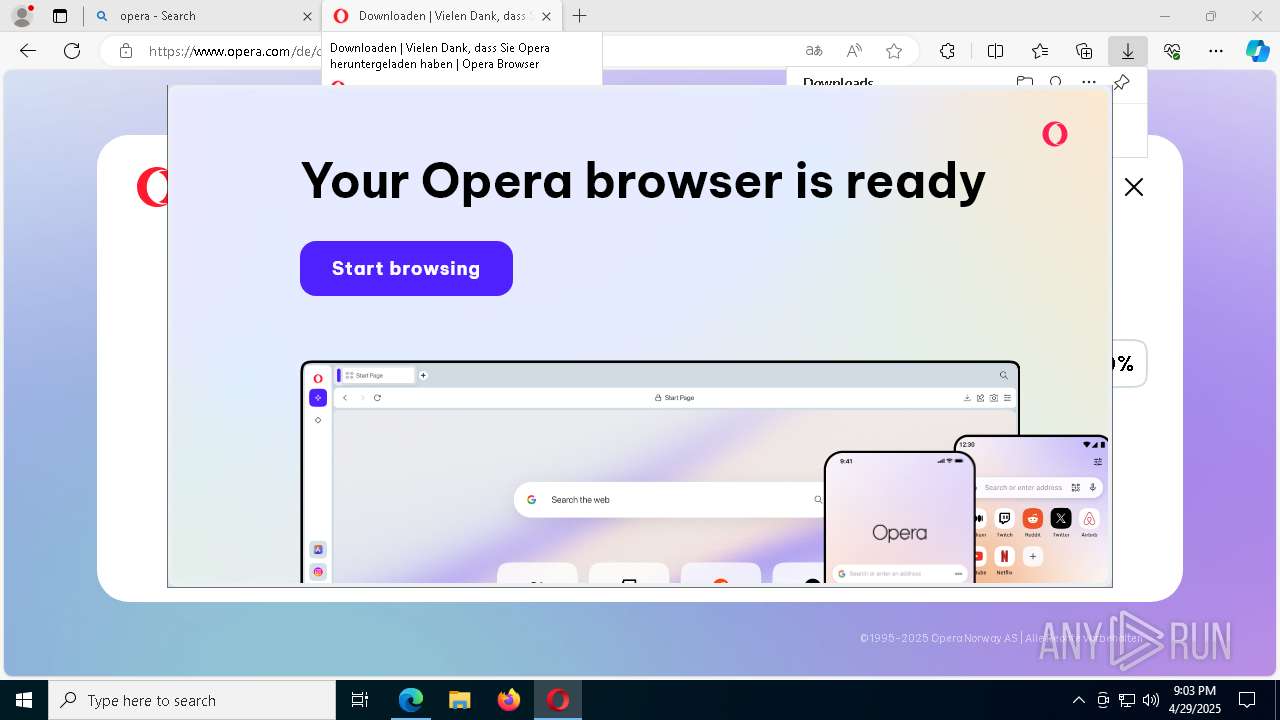Open the Copilot sidebar
Screen dimensions: 1280x720
click(x=1257, y=51)
